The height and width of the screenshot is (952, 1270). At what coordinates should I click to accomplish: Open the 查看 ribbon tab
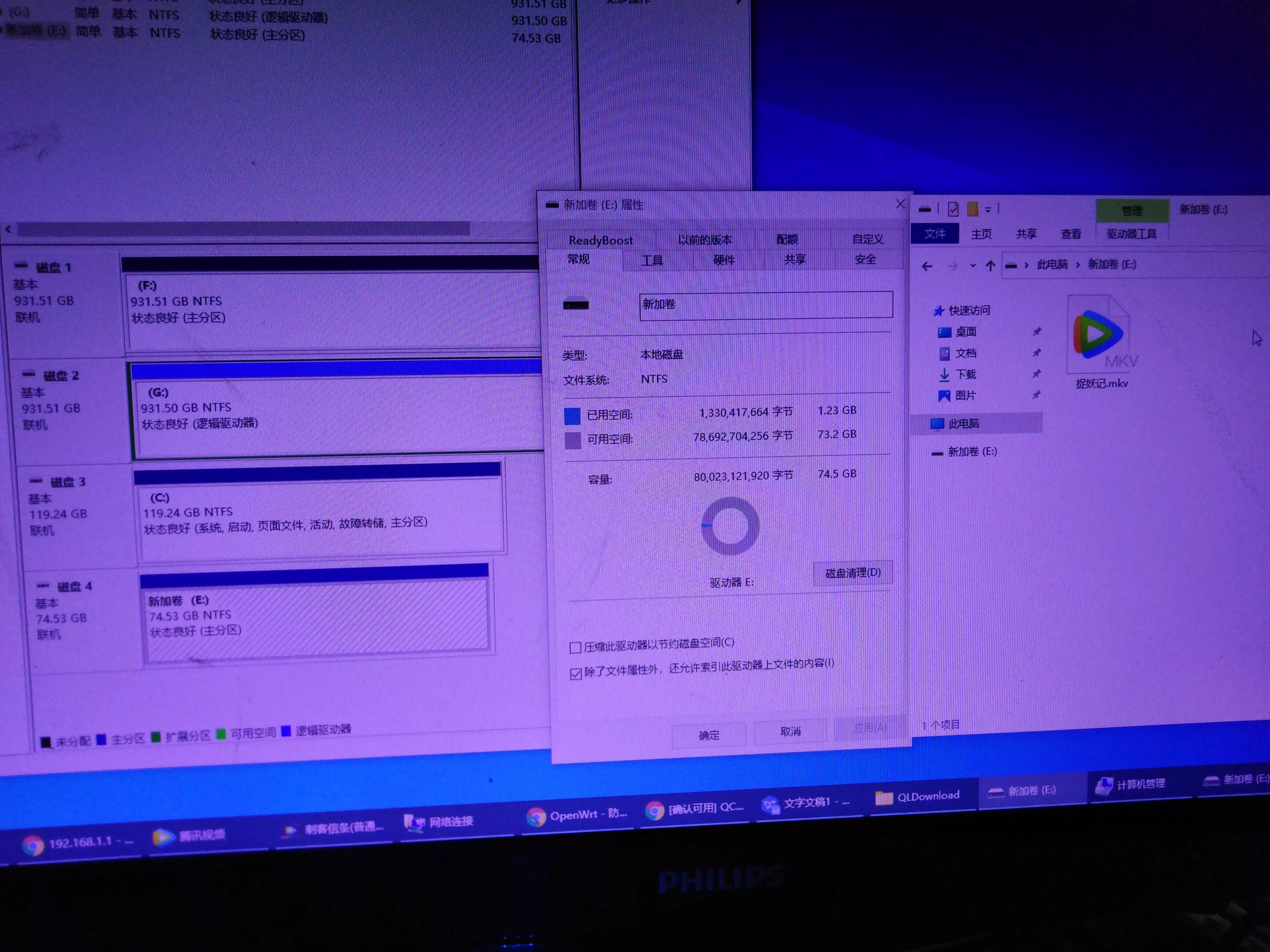coord(1071,234)
